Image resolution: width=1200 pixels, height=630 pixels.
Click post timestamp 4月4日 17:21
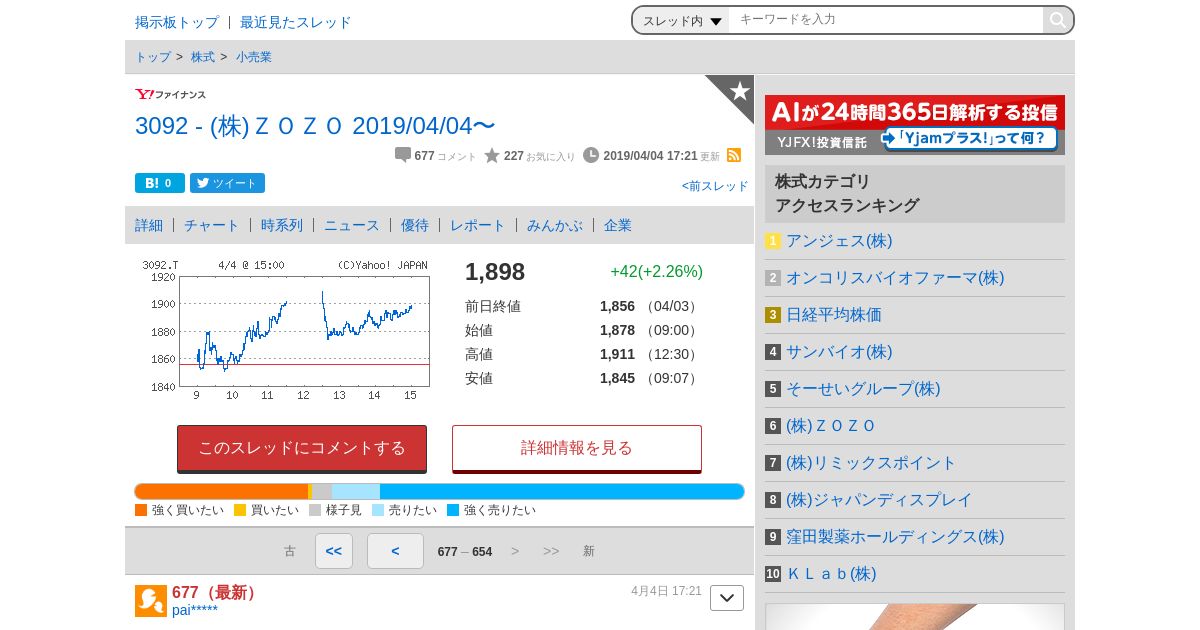pyautogui.click(x=666, y=591)
